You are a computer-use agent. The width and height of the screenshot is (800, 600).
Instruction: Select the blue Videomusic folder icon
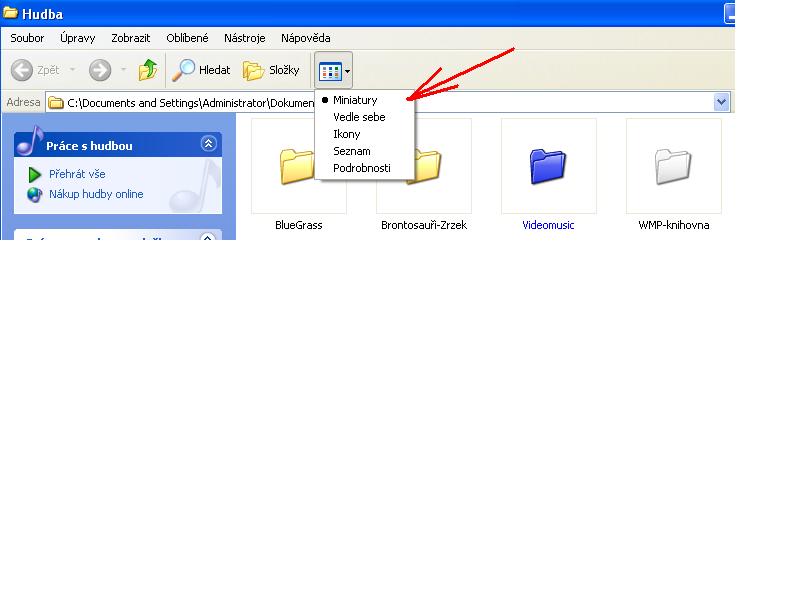pos(548,166)
